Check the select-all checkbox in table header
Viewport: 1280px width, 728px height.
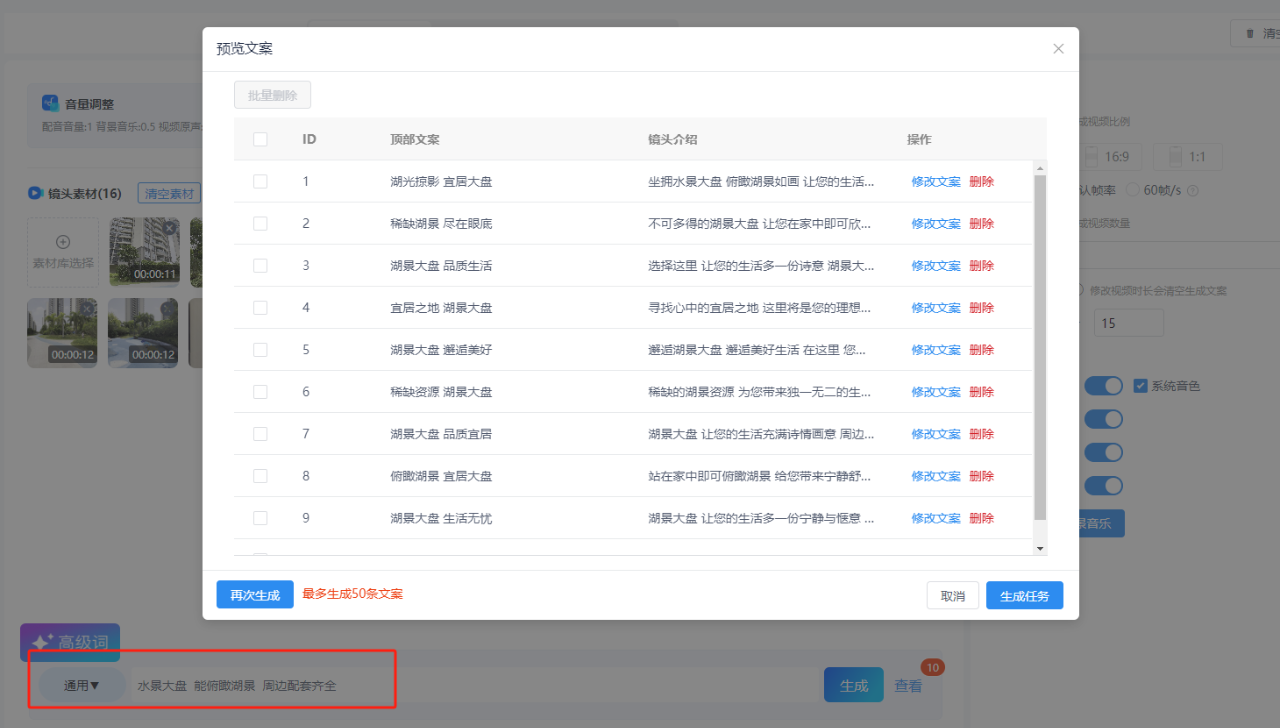tap(260, 140)
